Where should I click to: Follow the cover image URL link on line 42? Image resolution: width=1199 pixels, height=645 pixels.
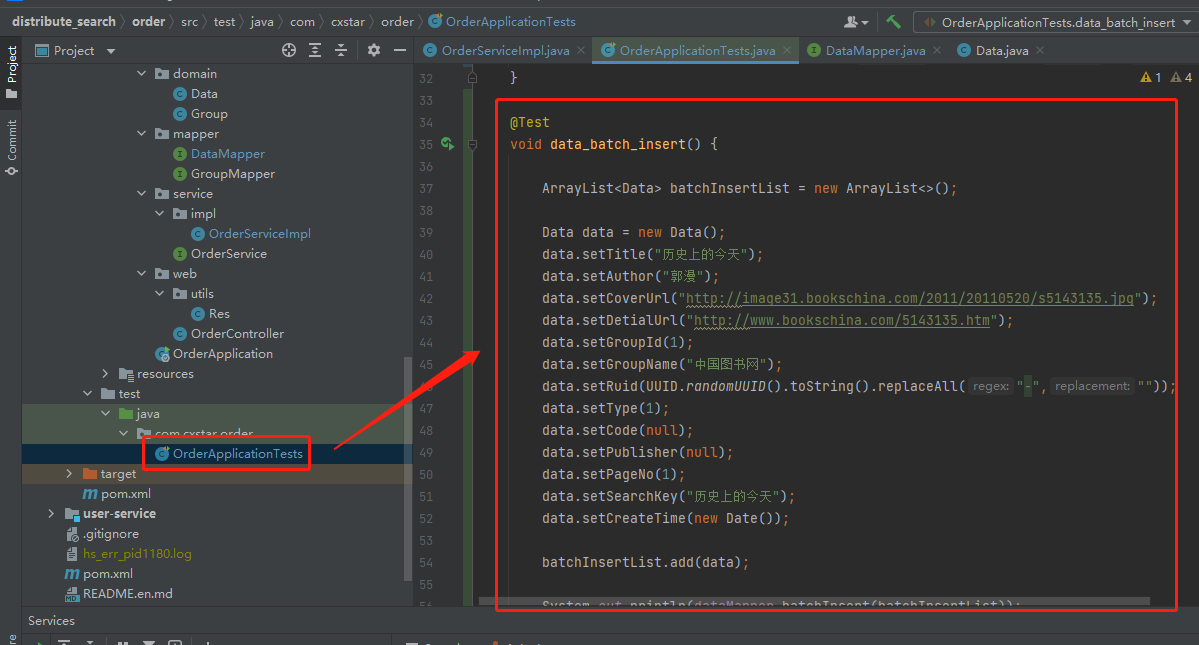pos(909,298)
